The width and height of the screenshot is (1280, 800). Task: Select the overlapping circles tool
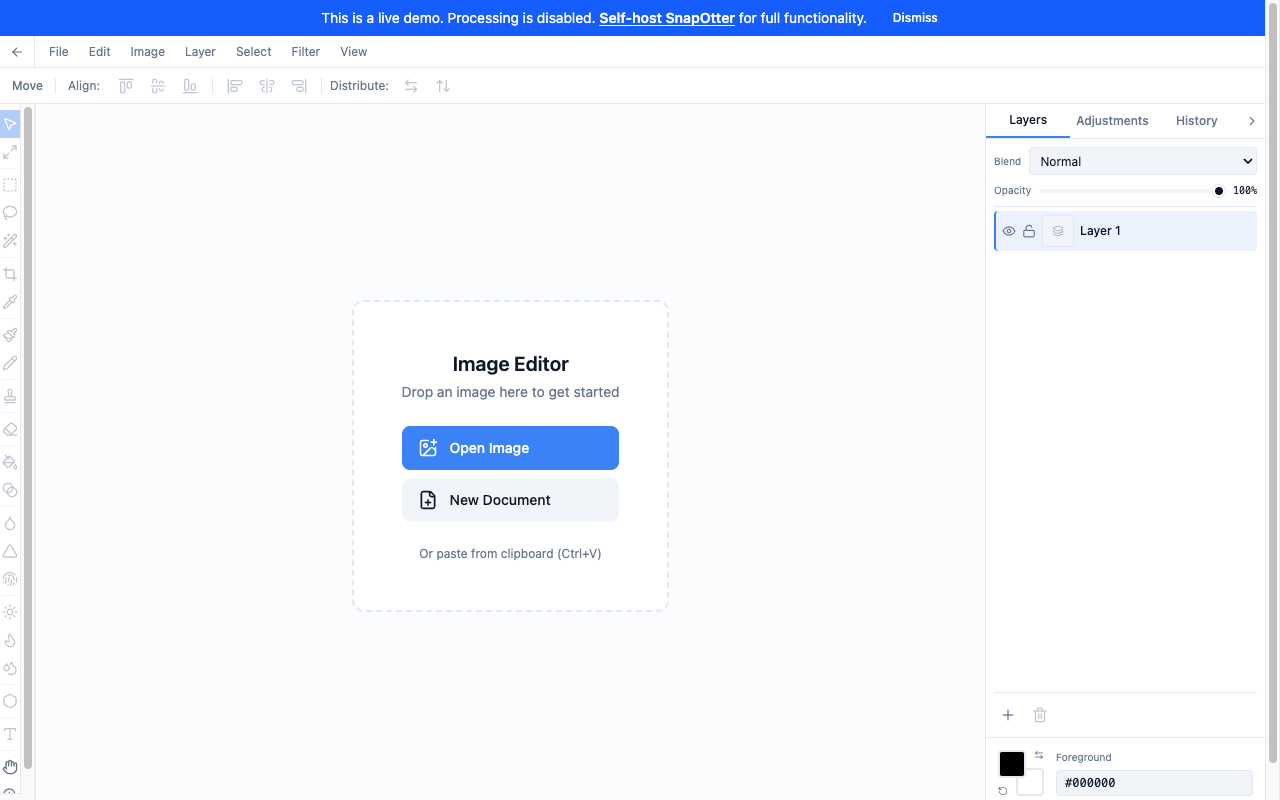tap(10, 490)
